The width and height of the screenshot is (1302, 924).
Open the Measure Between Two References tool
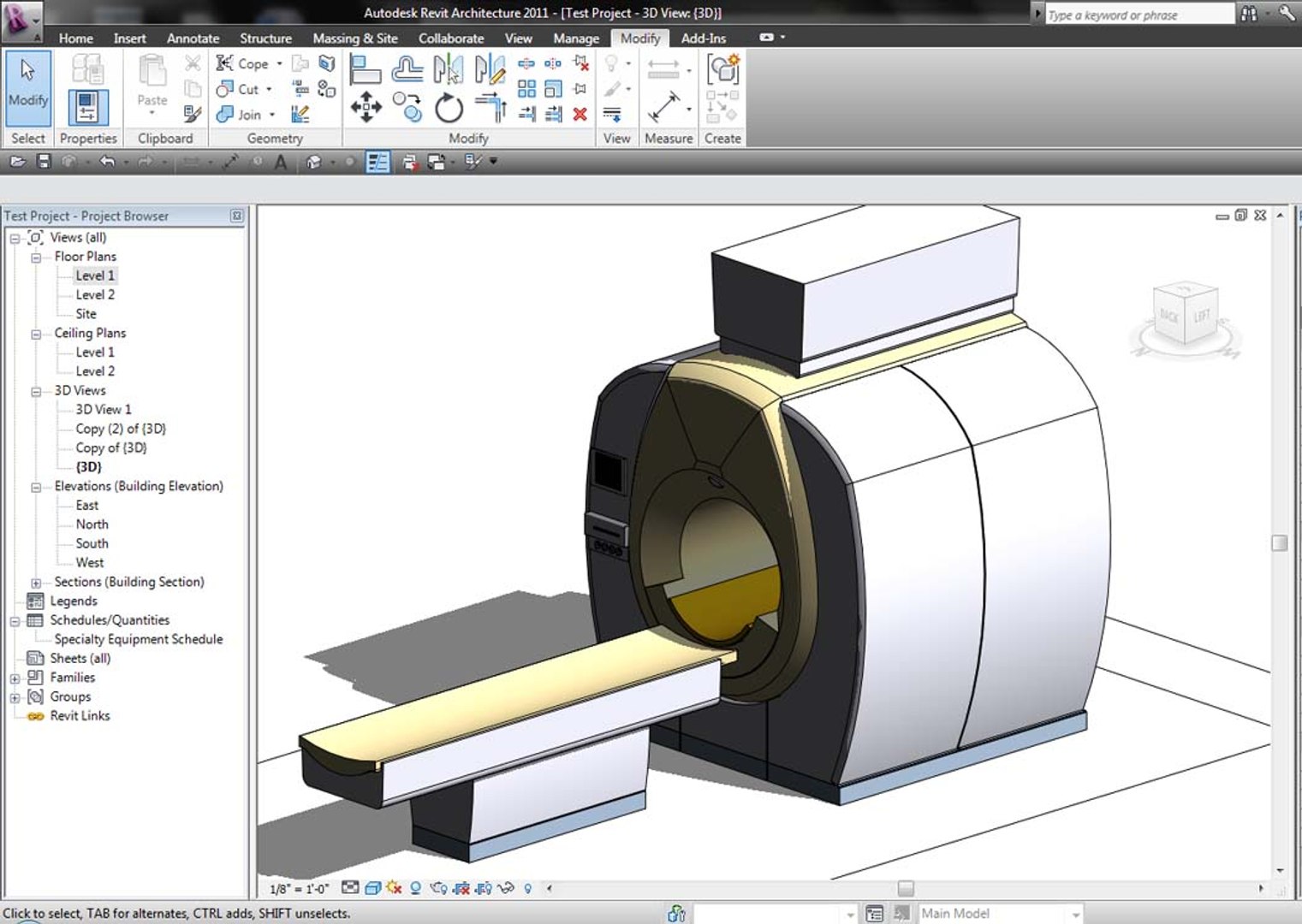tap(664, 108)
